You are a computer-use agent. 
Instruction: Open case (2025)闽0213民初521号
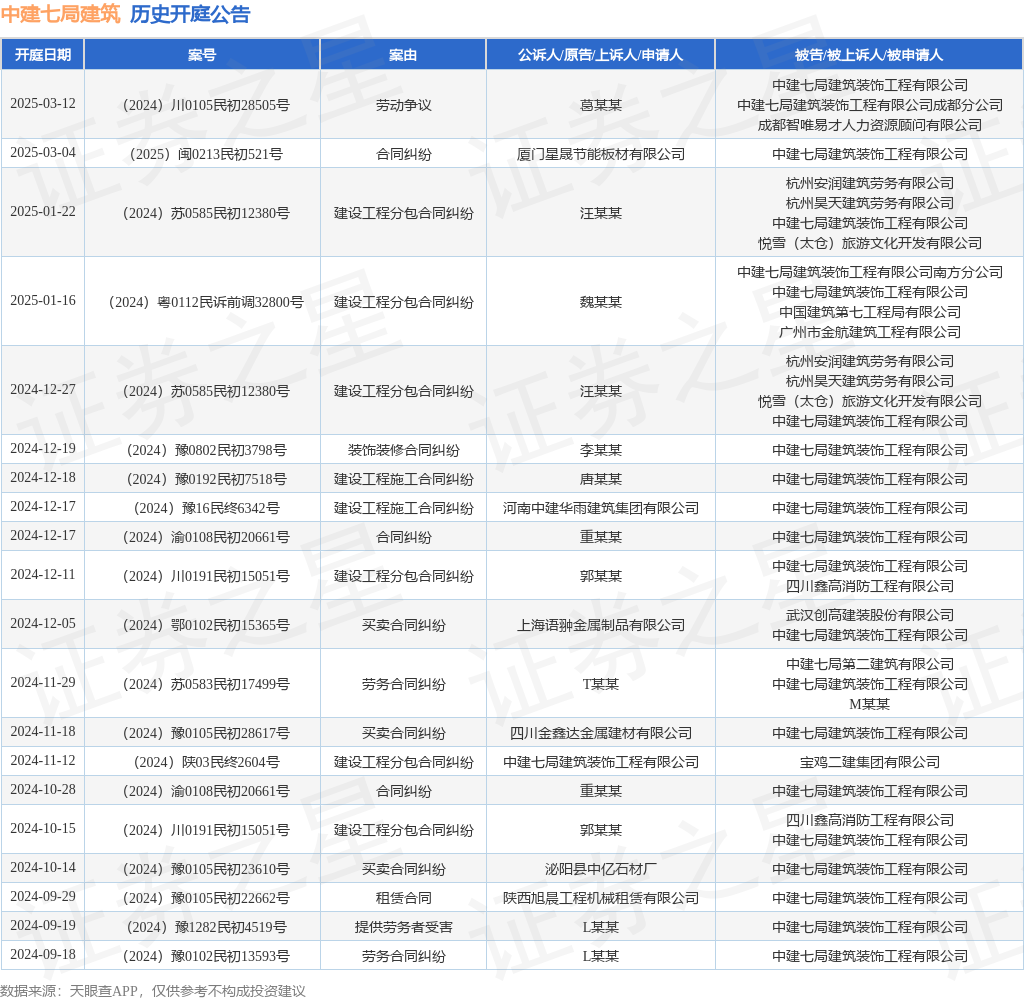coord(206,154)
